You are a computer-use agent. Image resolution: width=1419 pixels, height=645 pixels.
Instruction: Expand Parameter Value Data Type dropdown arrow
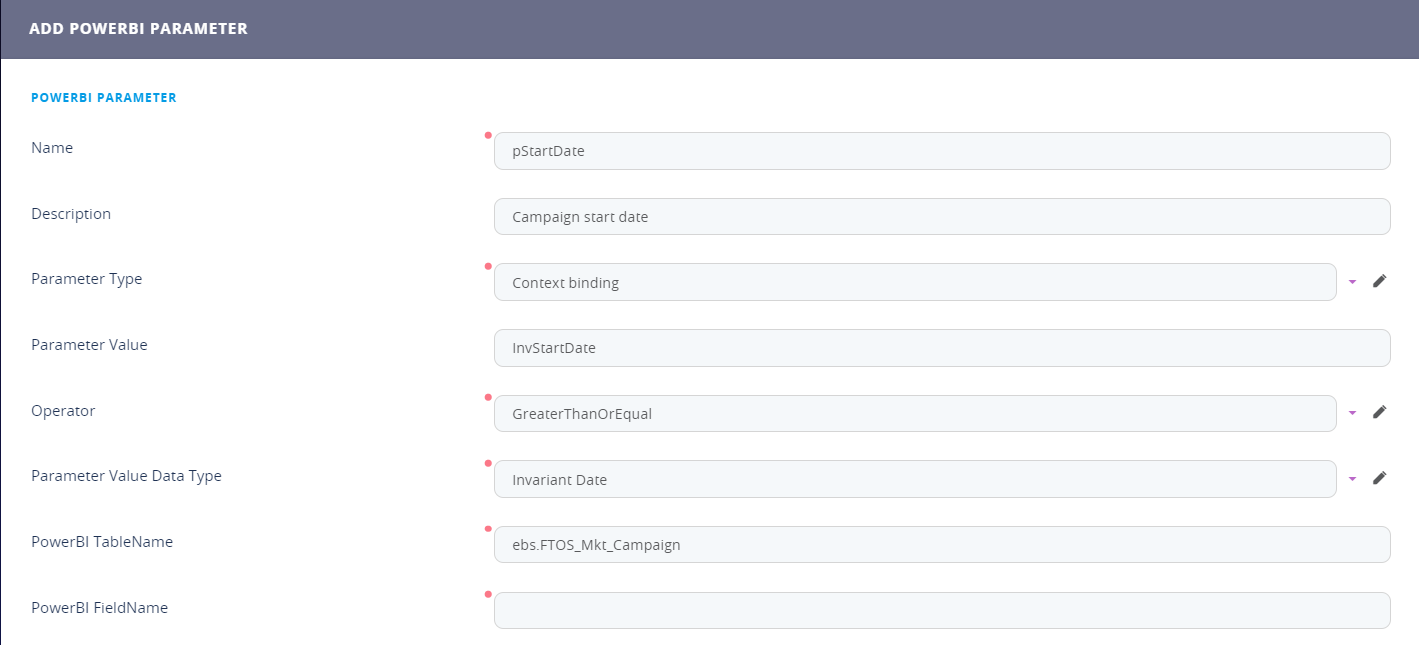1352,479
